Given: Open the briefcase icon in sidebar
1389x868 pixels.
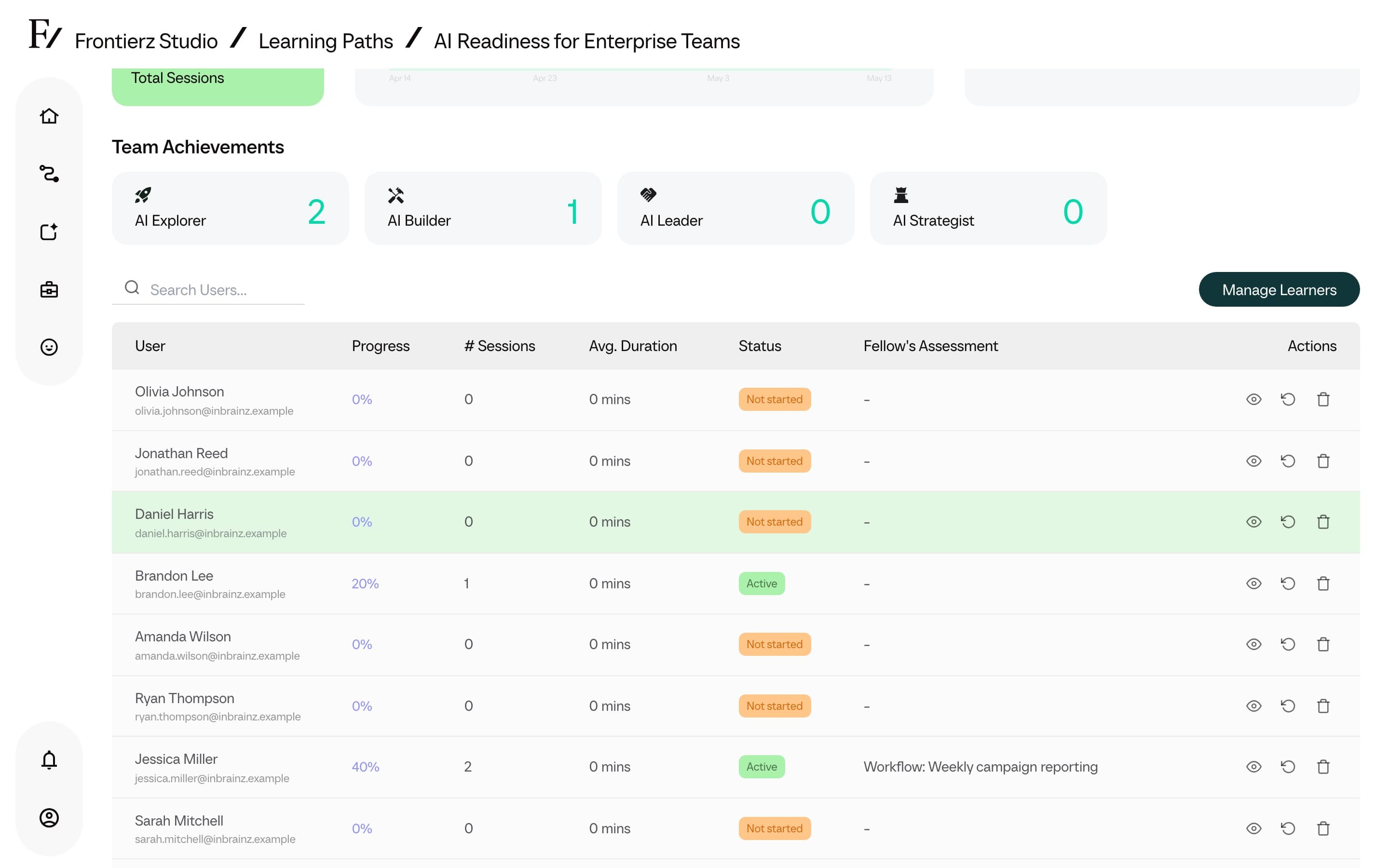Looking at the screenshot, I should [49, 289].
